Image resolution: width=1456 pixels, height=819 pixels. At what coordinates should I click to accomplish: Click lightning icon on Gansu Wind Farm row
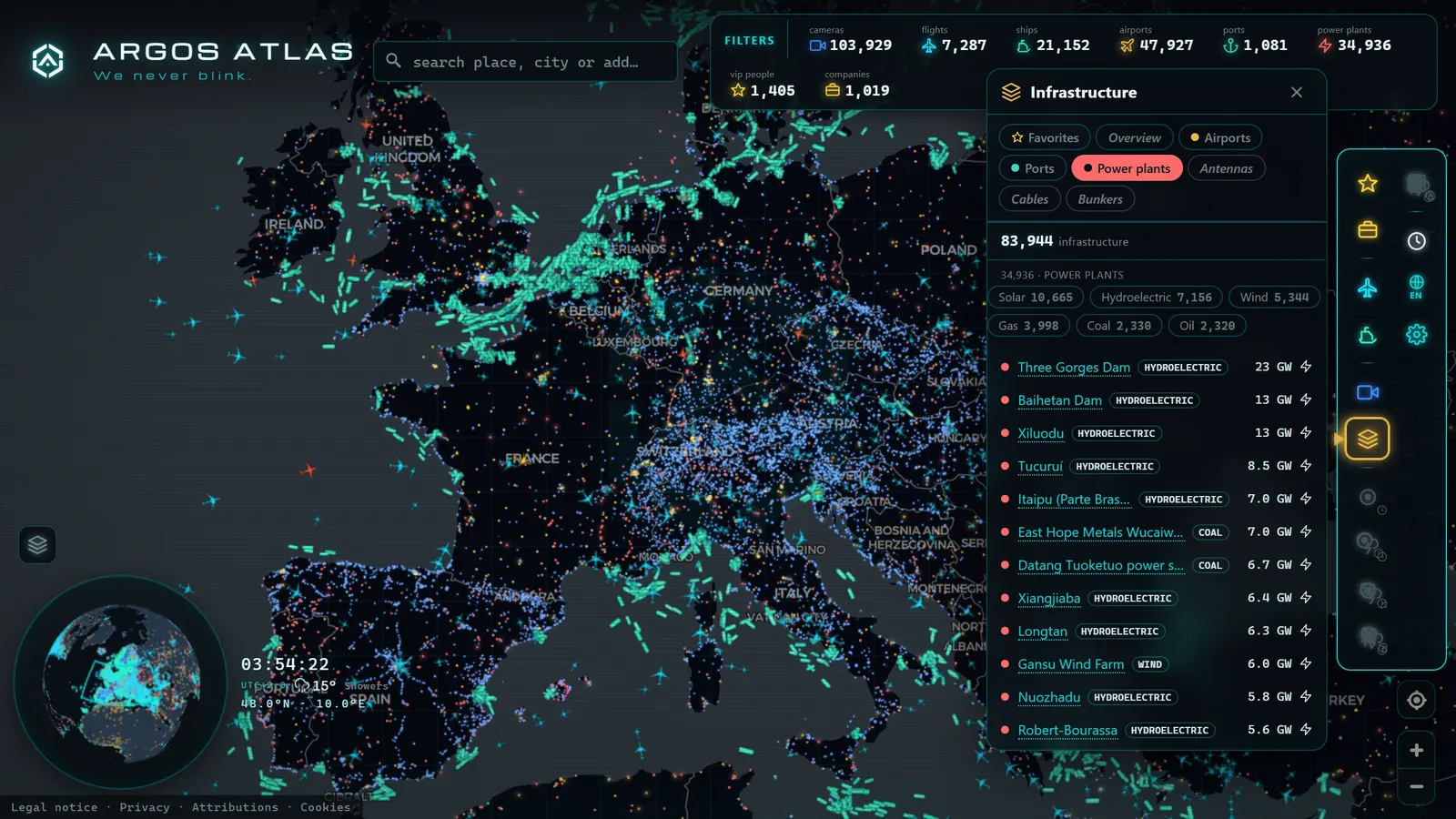pos(1306,663)
